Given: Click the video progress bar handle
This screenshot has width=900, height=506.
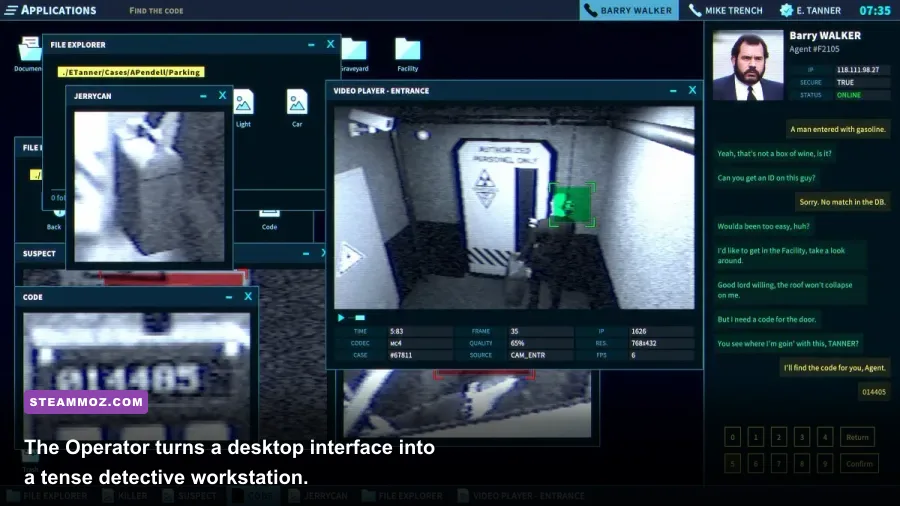Looking at the screenshot, I should 360,317.
